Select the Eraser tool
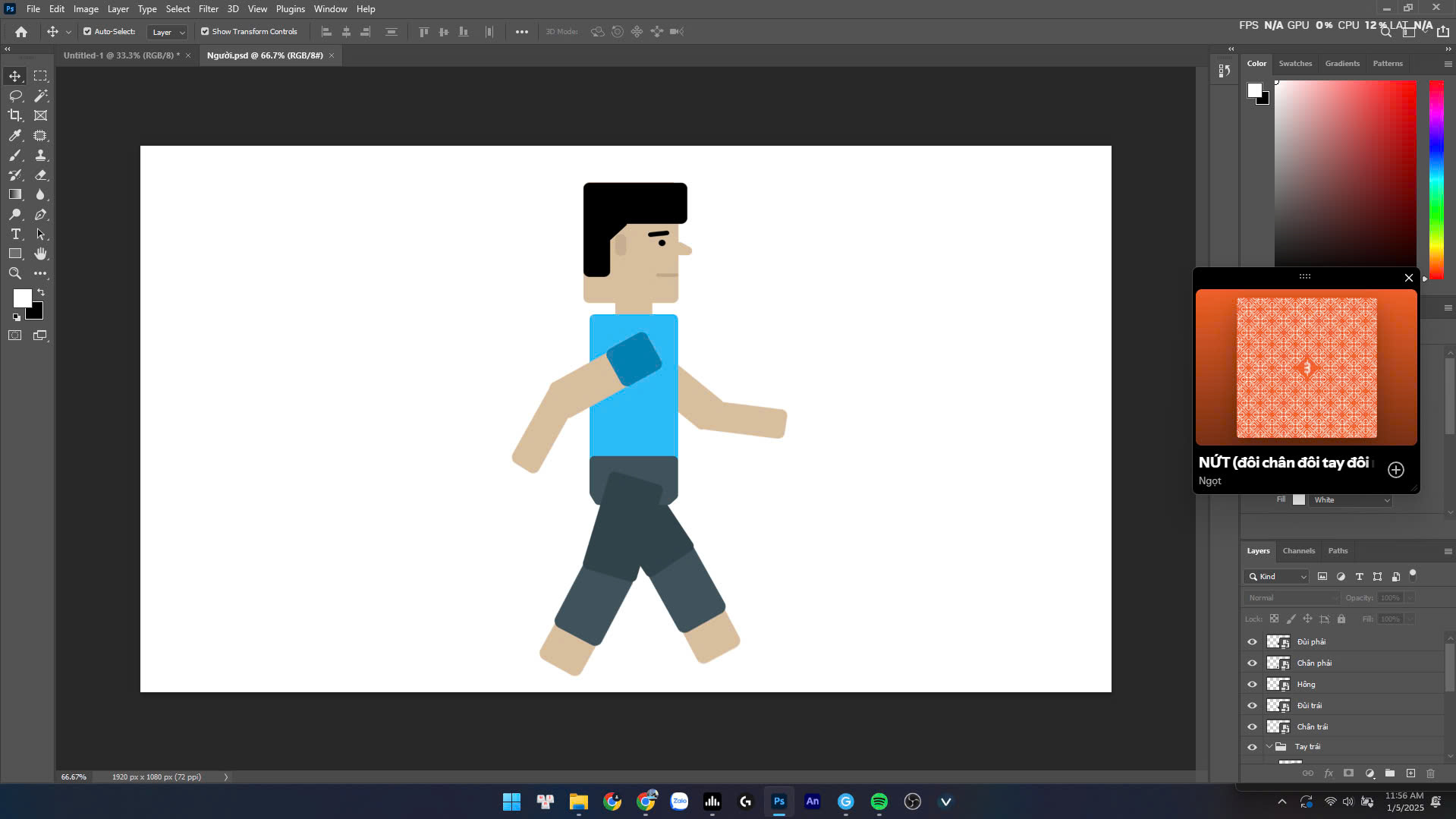 click(41, 175)
